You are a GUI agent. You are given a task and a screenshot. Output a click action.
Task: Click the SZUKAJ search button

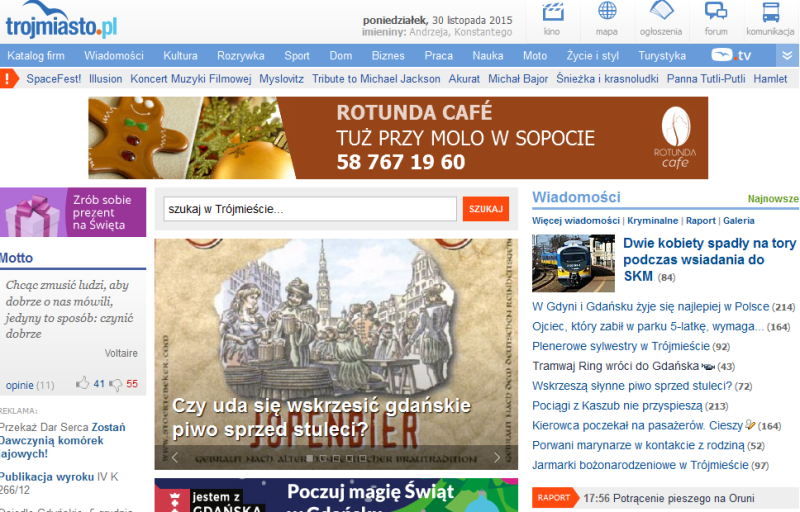pyautogui.click(x=486, y=209)
